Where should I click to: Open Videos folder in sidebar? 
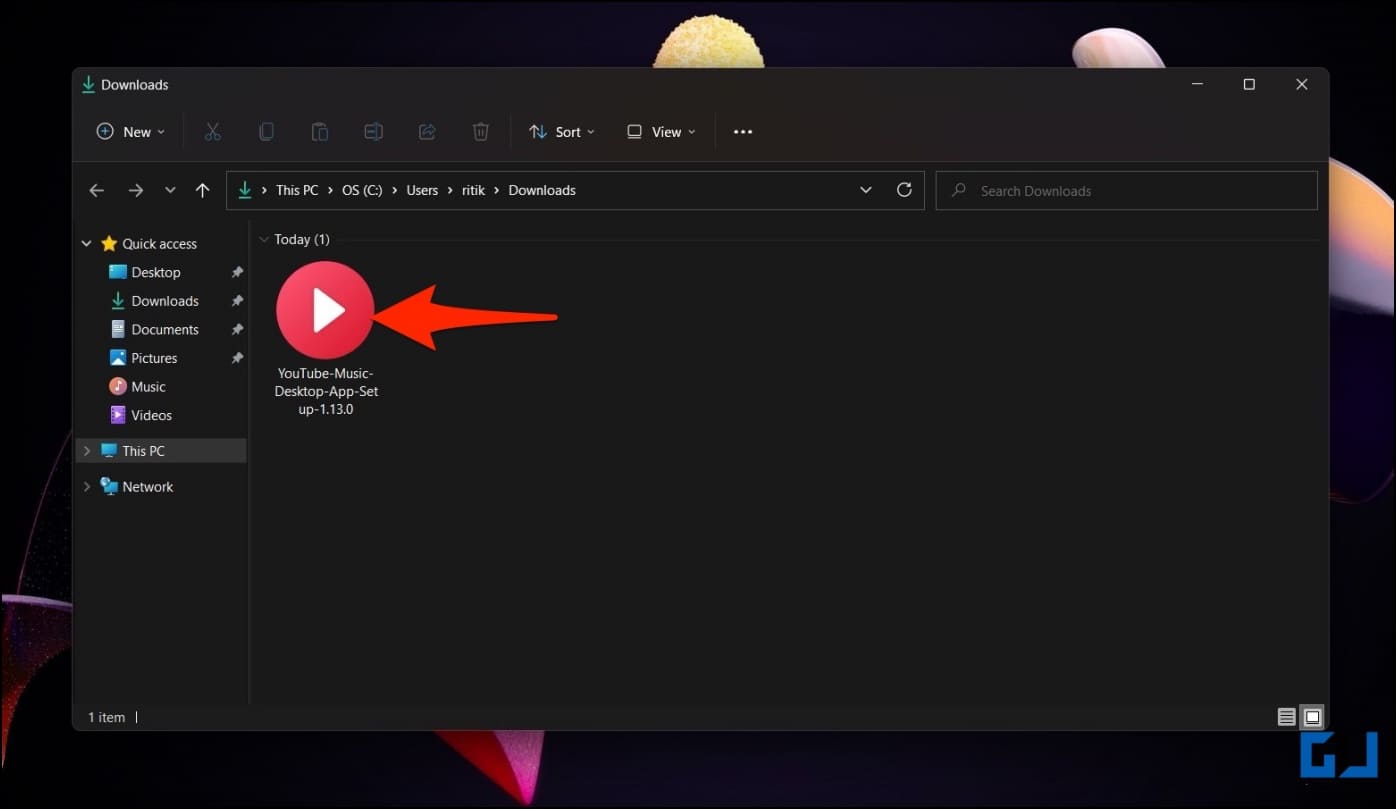[151, 415]
